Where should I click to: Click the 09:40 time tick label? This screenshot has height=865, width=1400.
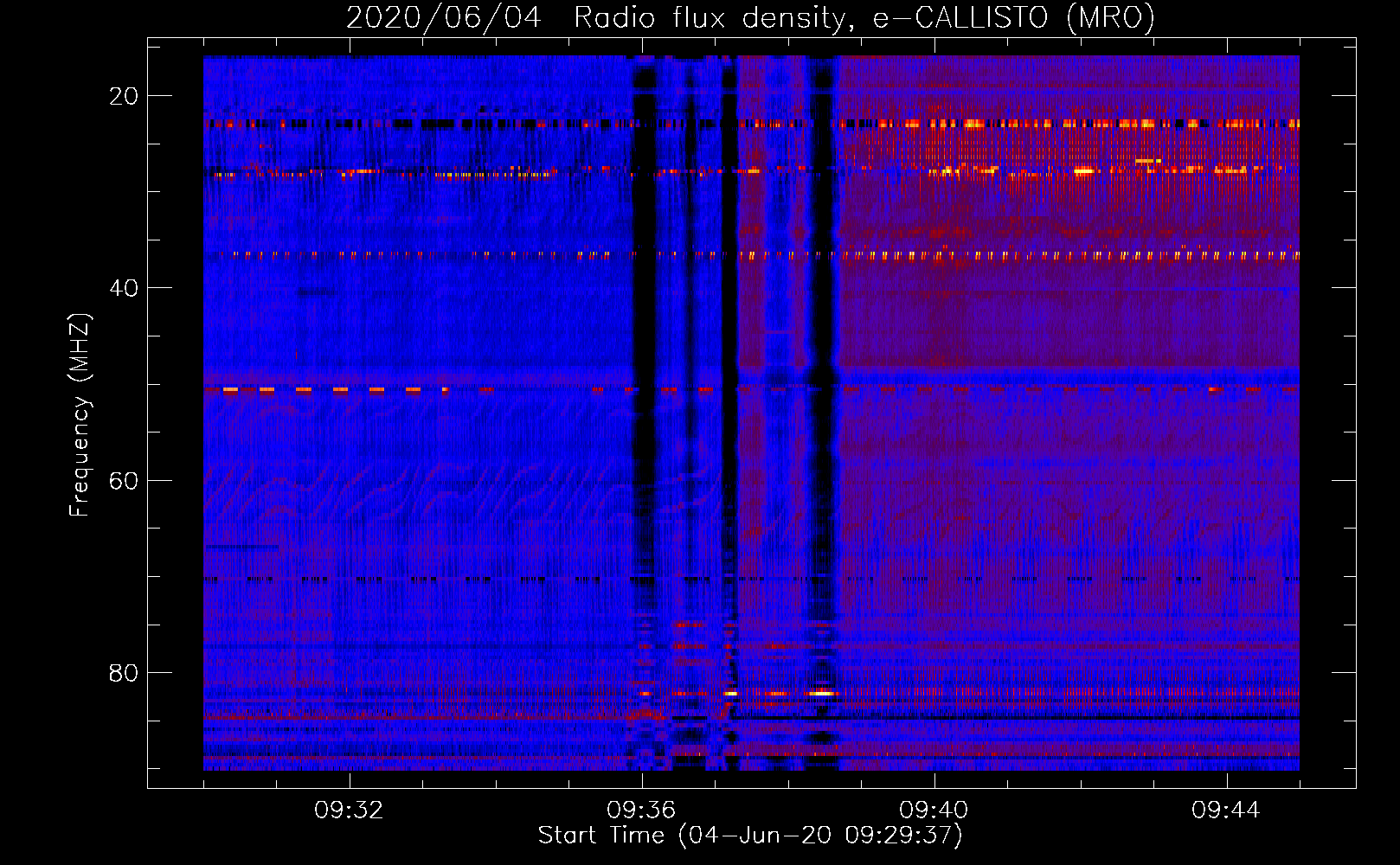click(x=934, y=811)
